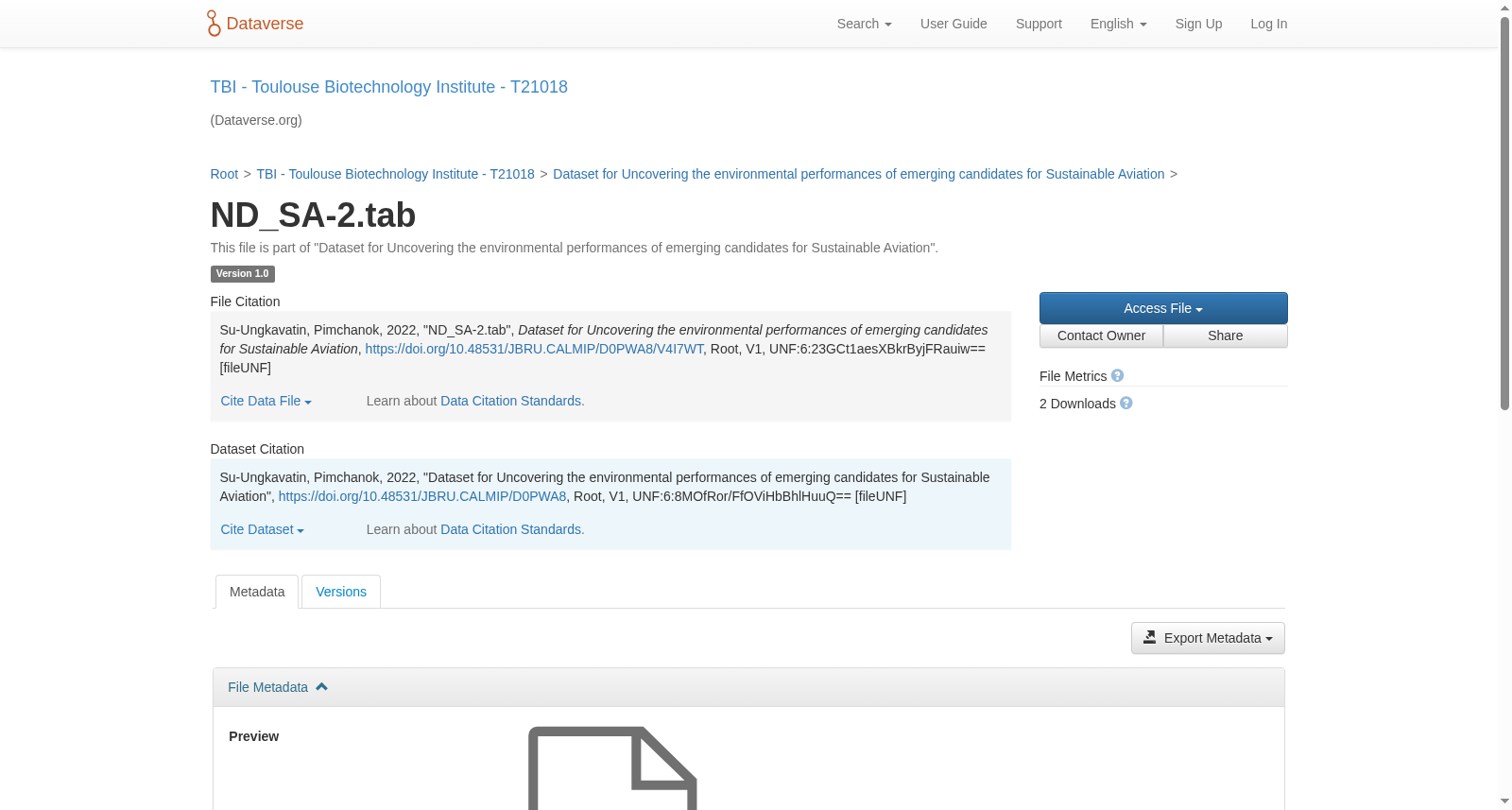Open Support in navbar

pos(1039,24)
